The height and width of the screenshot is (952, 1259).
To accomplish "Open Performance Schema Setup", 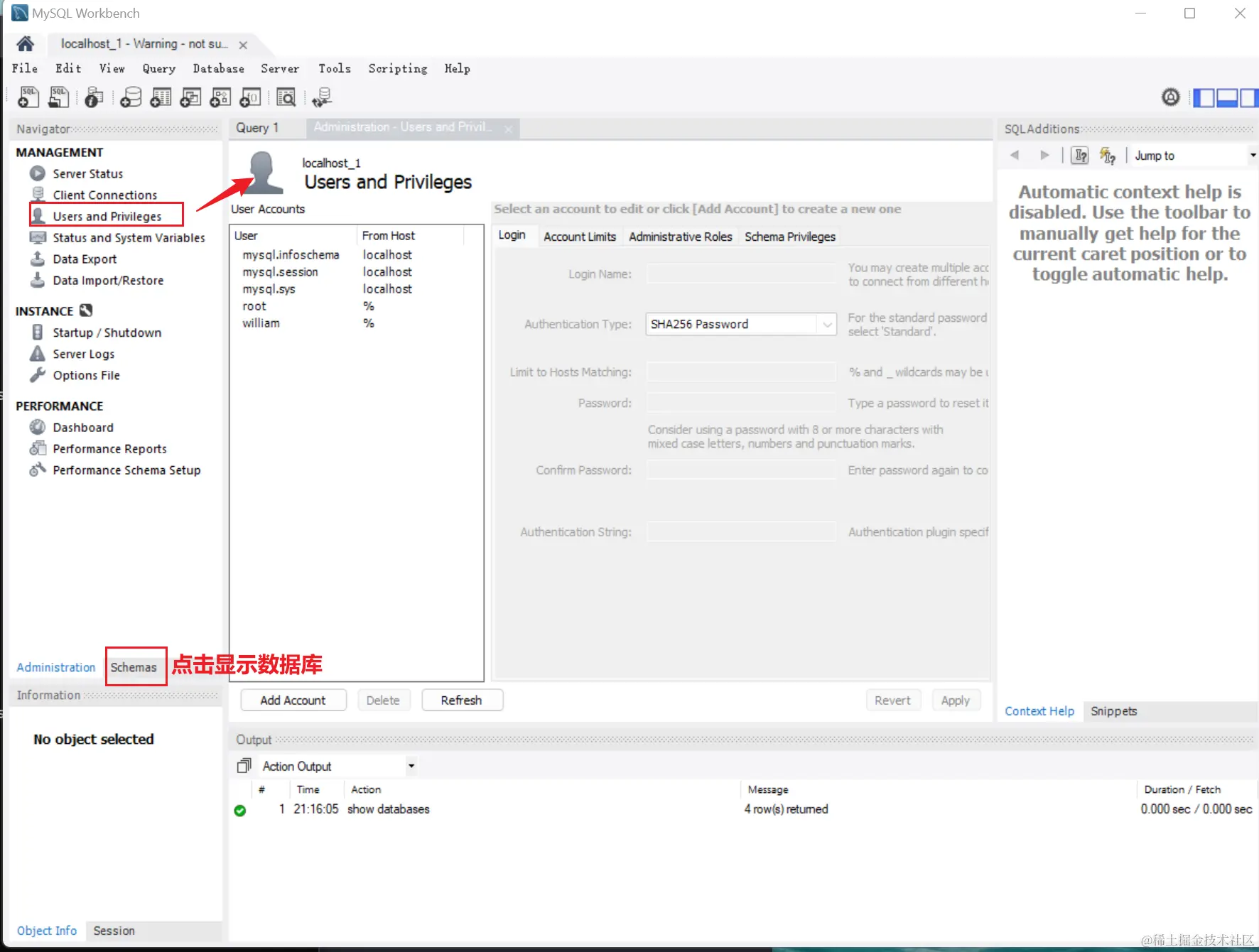I will click(126, 470).
